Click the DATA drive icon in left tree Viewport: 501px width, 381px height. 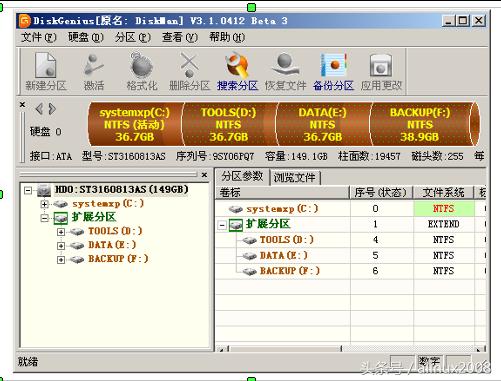[77, 246]
